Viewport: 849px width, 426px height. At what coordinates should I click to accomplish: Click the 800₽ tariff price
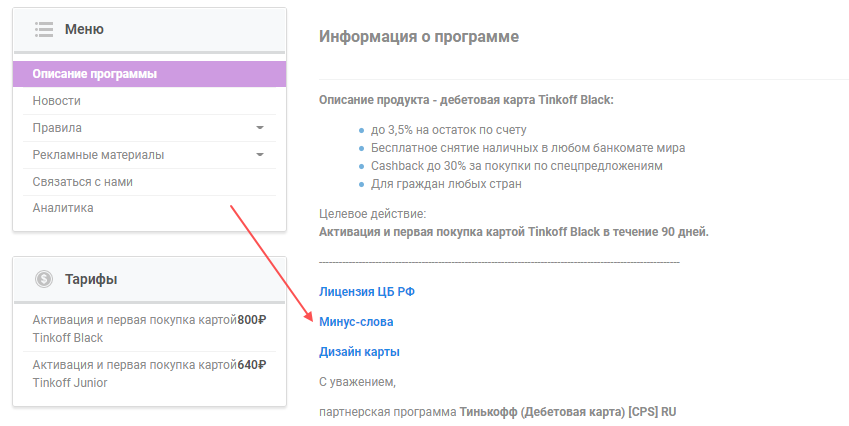point(252,320)
